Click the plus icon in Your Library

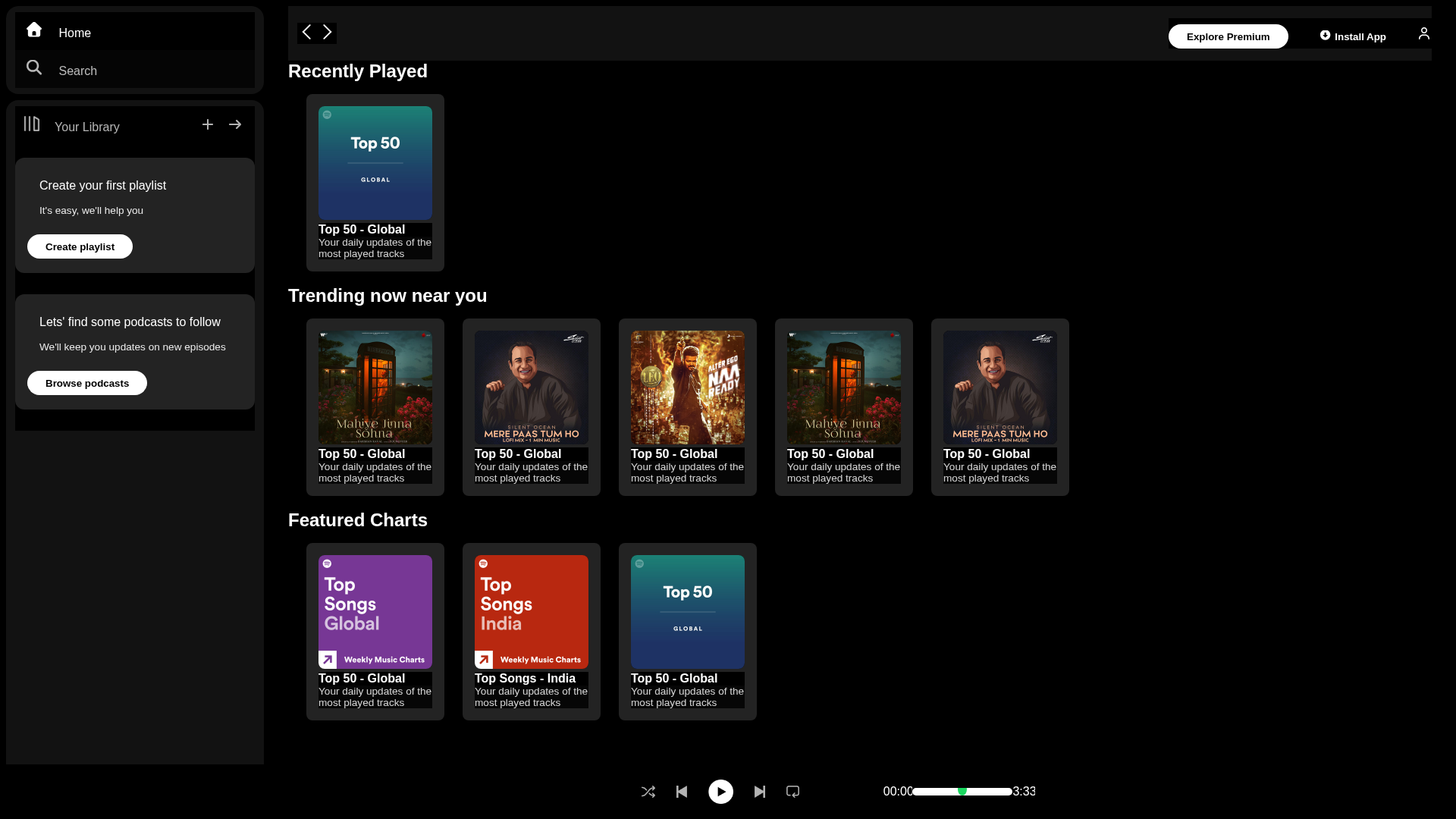tap(208, 124)
